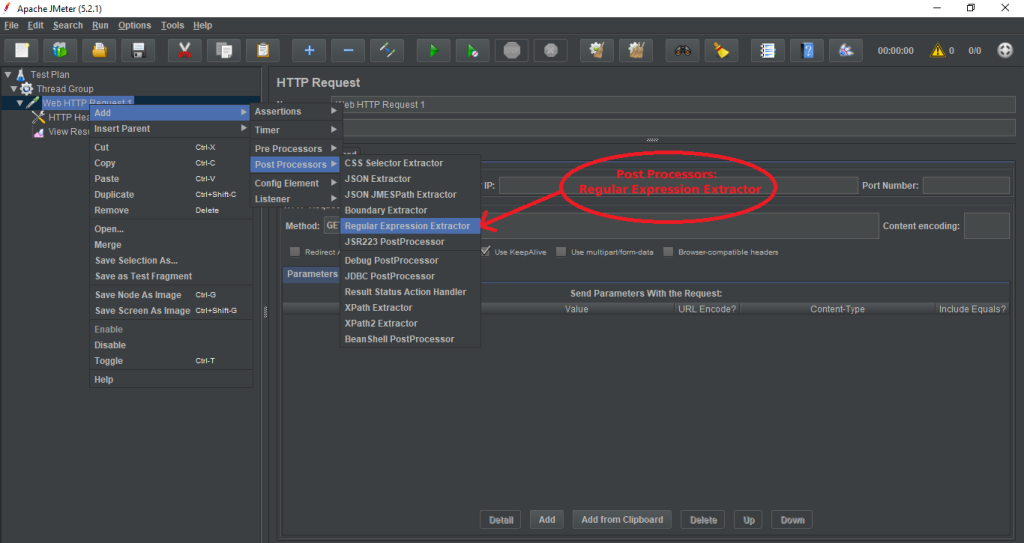
Task: Tick the Browser-compatible headers checkbox
Action: coord(669,252)
